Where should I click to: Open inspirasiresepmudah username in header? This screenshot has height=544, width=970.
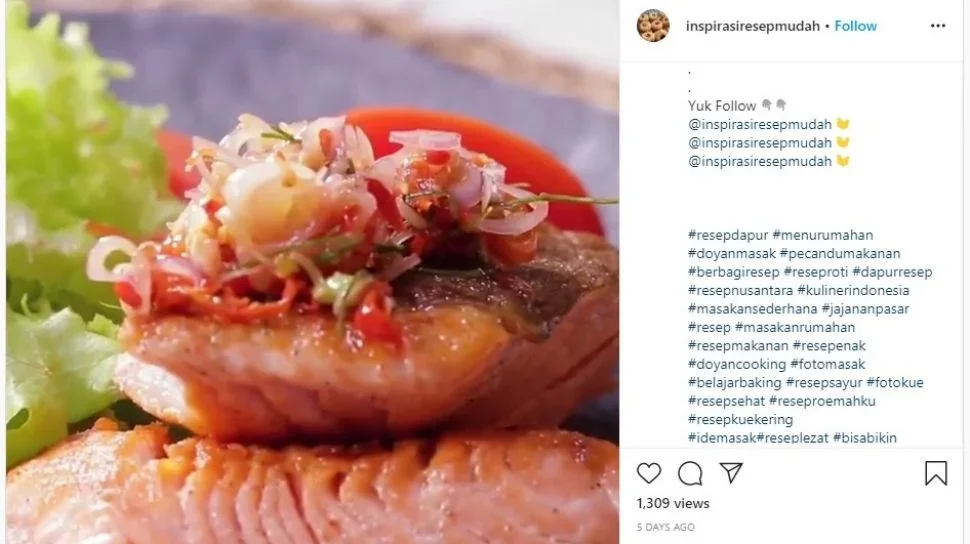tap(753, 26)
